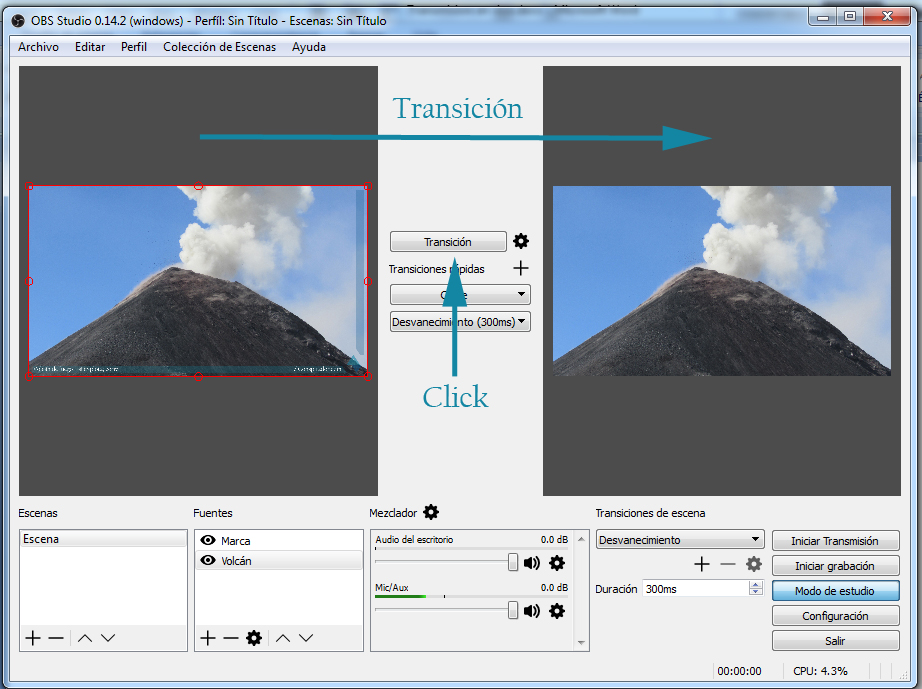
Task: Increase Duración value with stepper arrow
Action: click(x=756, y=585)
